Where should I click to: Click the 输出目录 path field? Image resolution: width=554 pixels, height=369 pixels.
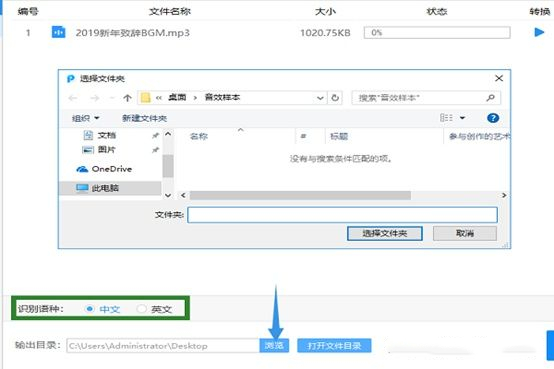[163, 346]
